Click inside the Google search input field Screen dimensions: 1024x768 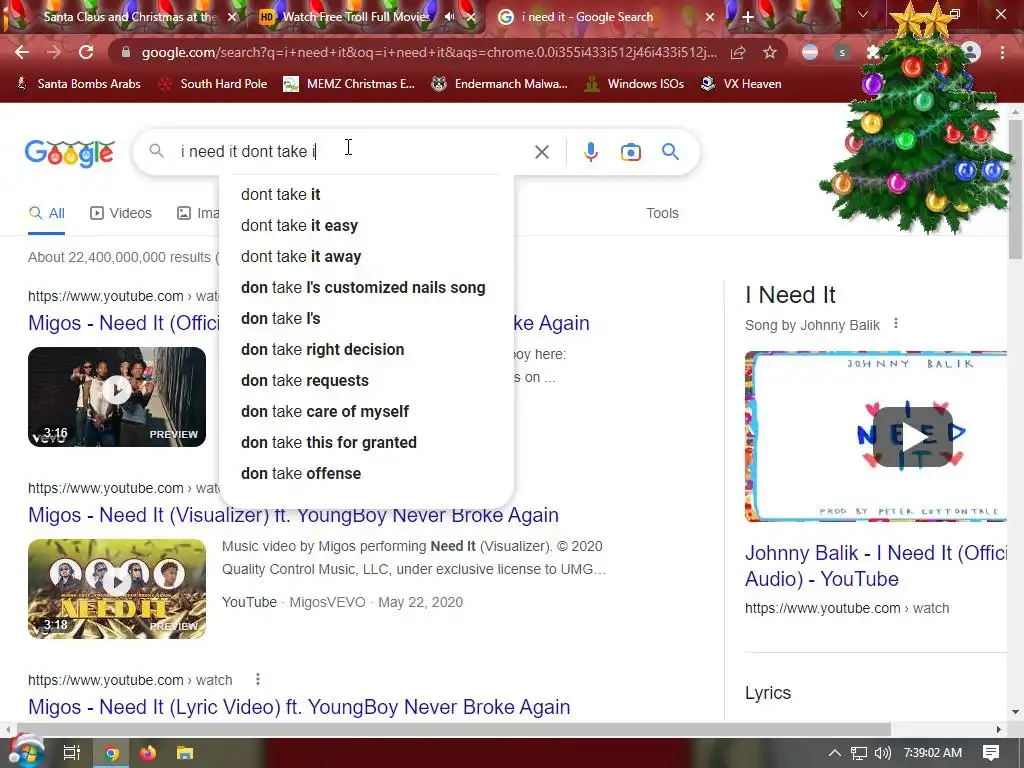tap(353, 152)
